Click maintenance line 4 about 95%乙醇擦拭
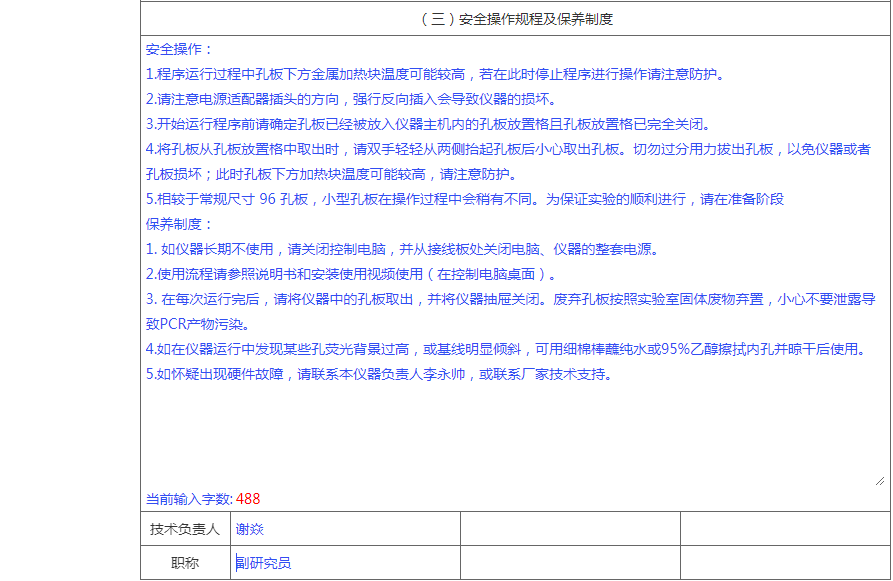The height and width of the screenshot is (581, 893). pos(504,349)
